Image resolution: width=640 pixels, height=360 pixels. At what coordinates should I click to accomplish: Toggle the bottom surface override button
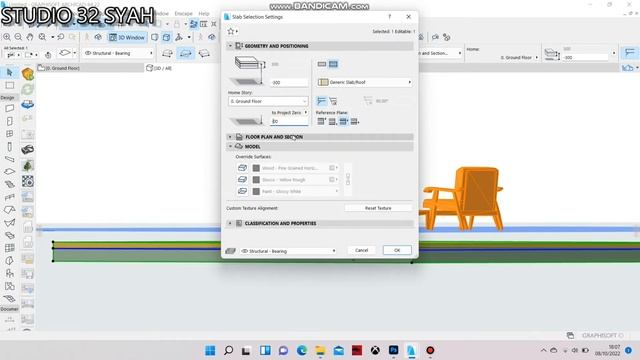coord(242,191)
